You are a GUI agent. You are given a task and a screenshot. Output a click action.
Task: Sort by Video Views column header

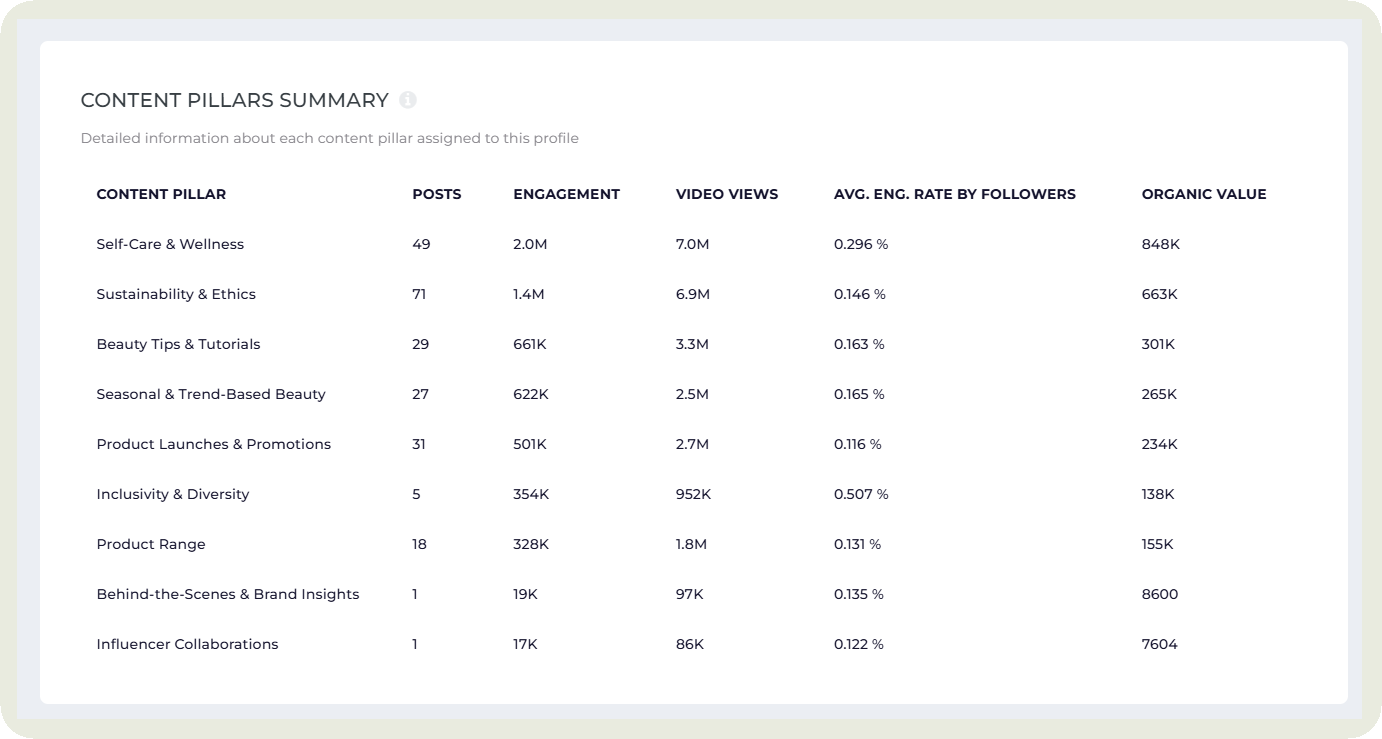(727, 194)
